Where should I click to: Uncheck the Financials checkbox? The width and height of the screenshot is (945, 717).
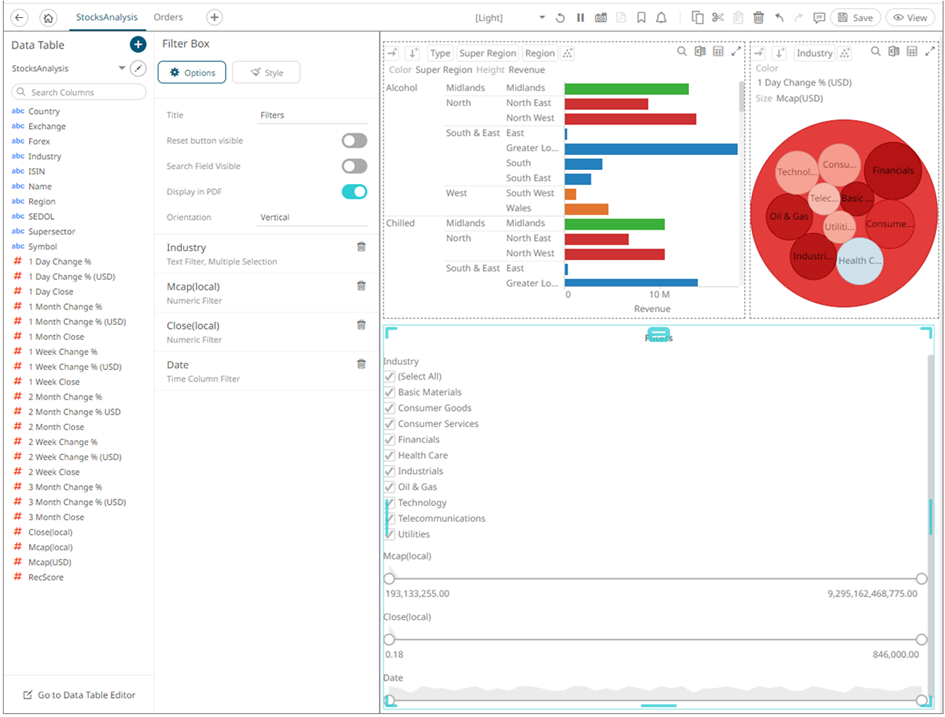point(390,440)
